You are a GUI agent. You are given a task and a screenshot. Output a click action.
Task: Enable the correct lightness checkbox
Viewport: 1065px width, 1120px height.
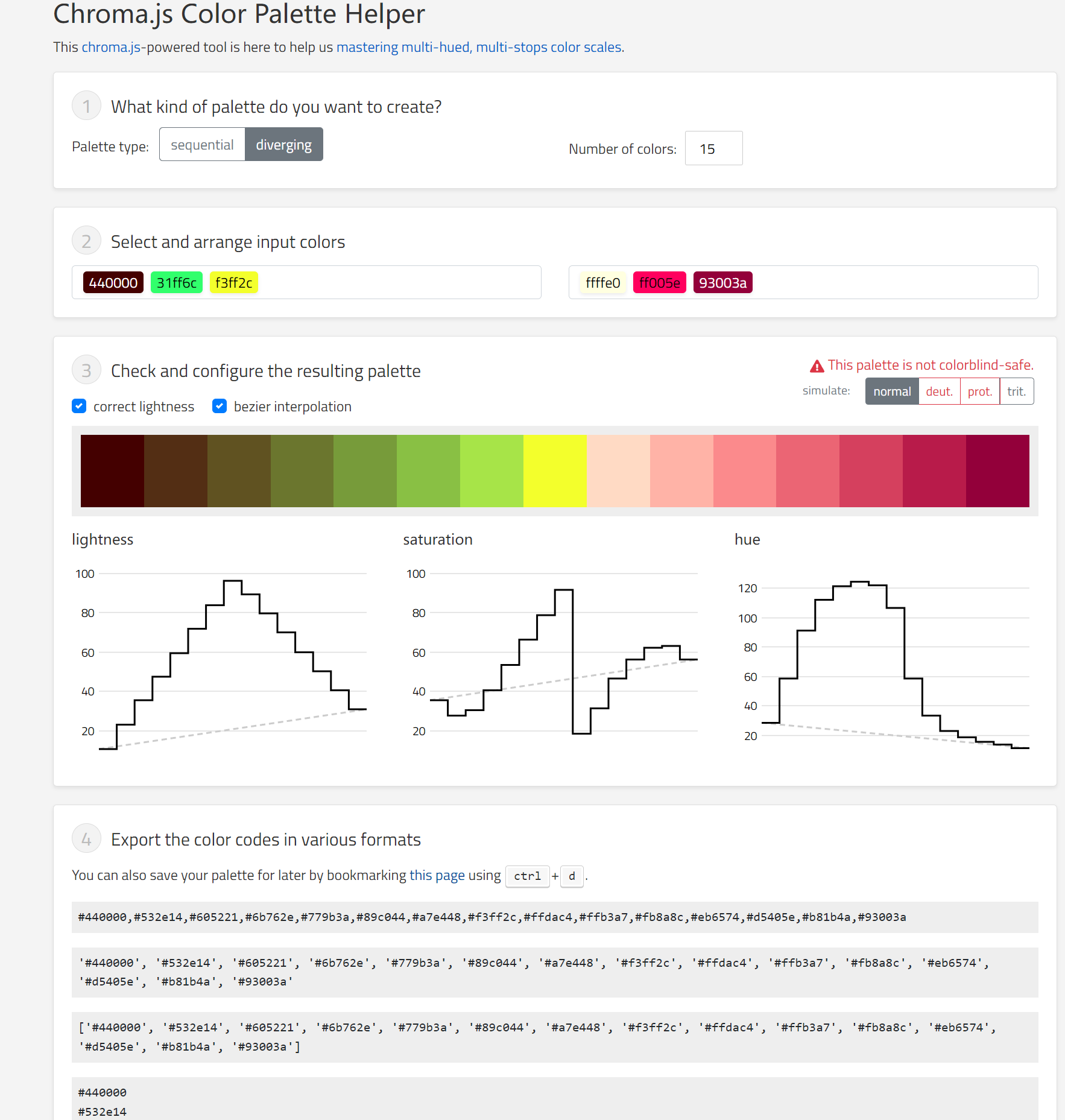[x=79, y=406]
